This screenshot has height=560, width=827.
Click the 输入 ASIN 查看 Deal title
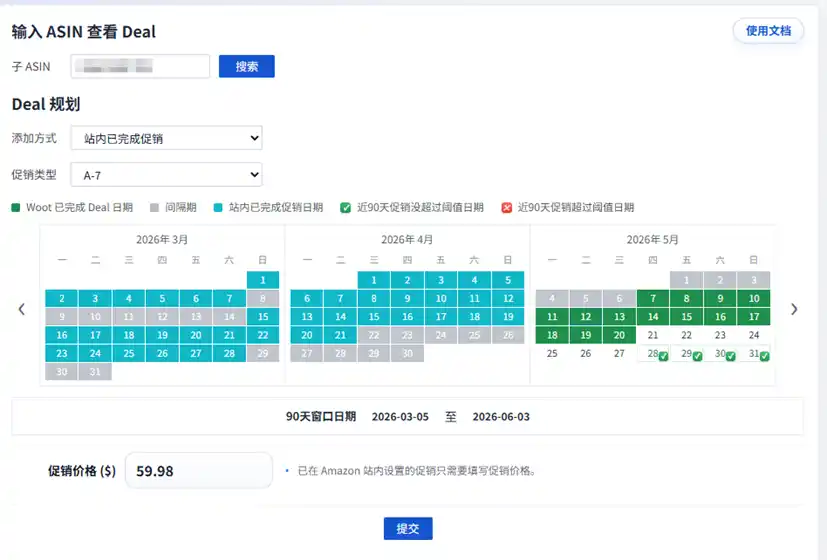click(x=84, y=32)
